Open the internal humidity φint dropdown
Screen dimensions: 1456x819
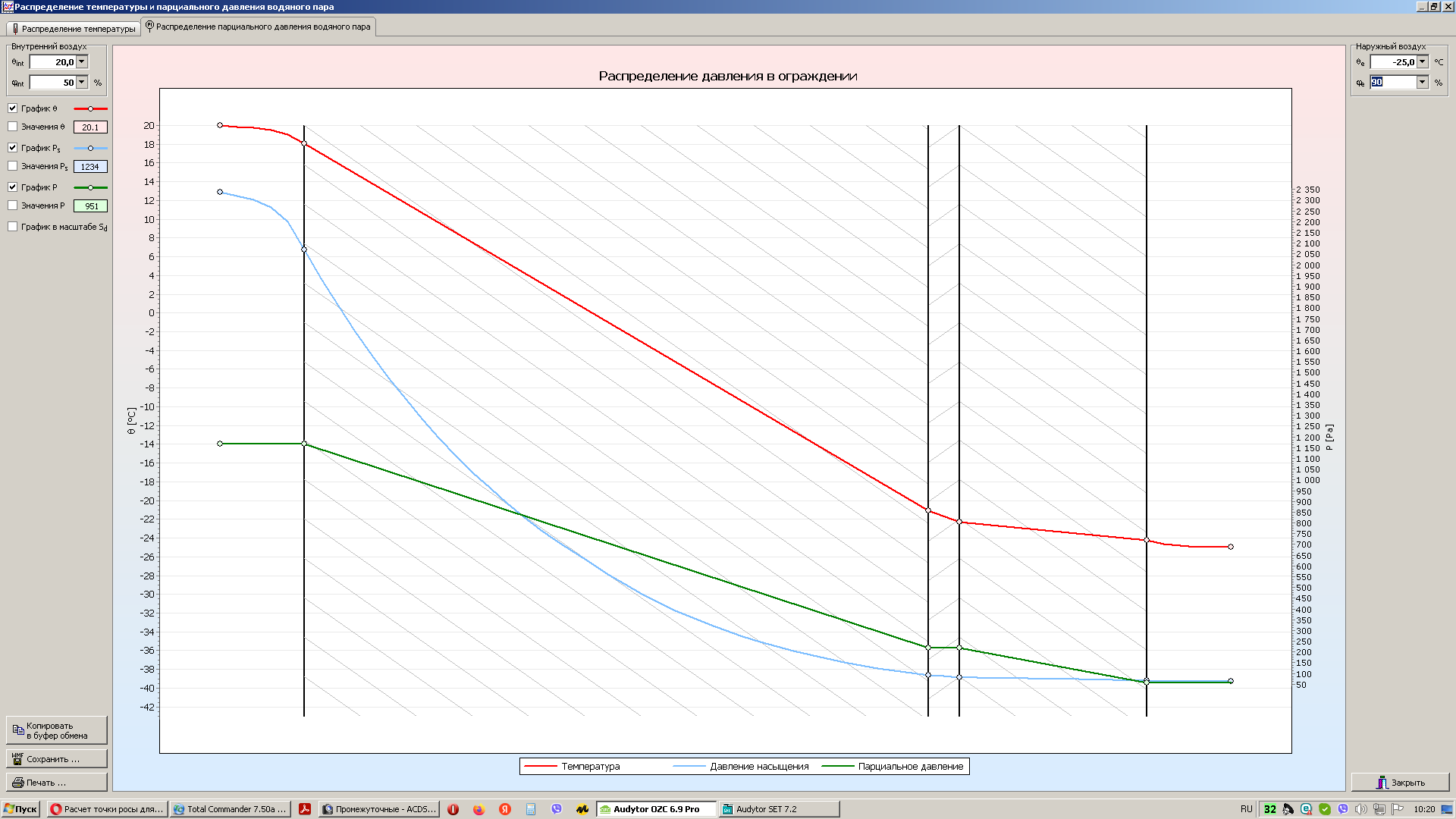(x=82, y=83)
